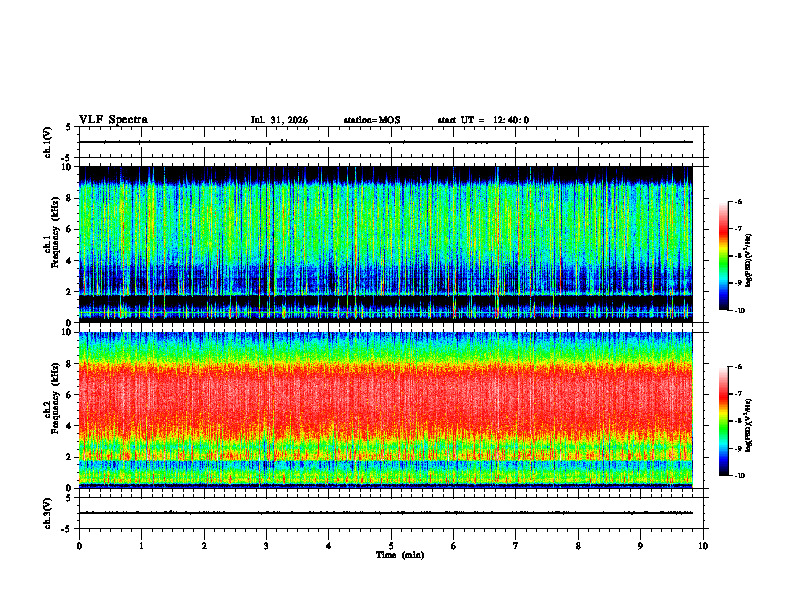
Task: Click the start UT 12:40:0 label
Action: pos(483,120)
